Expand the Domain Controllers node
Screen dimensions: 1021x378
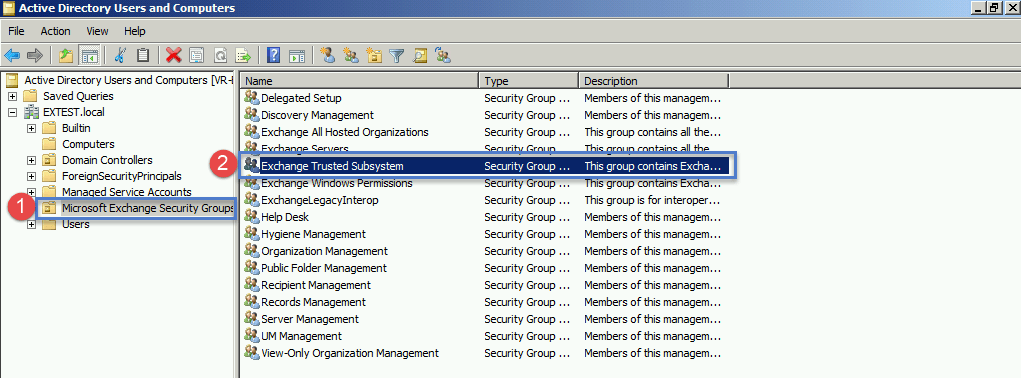pos(31,160)
